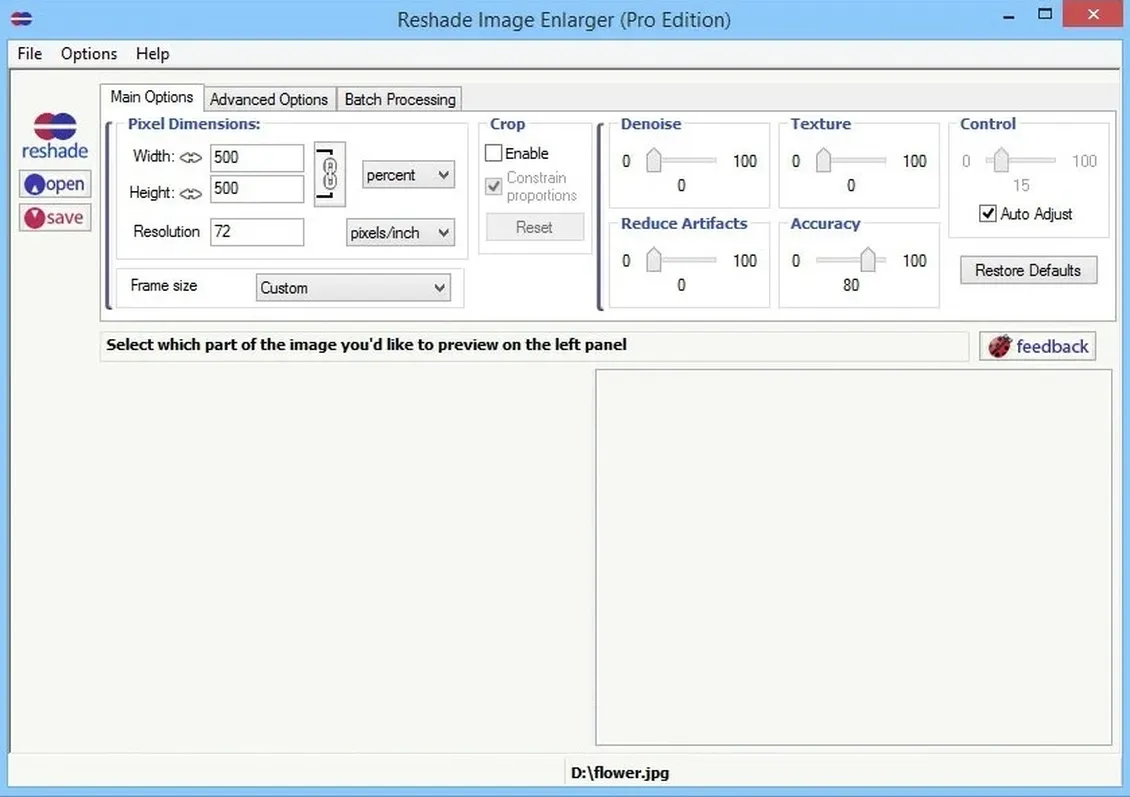The width and height of the screenshot is (1130, 797).
Task: Minimize the Reshade window
Action: (1009, 16)
